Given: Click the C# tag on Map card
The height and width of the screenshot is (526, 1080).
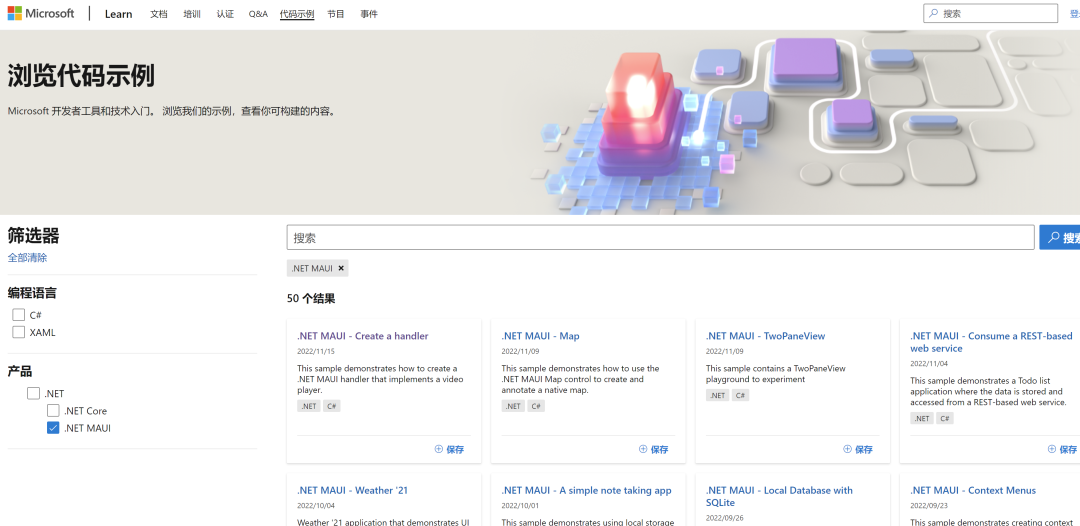Looking at the screenshot, I should [x=536, y=406].
